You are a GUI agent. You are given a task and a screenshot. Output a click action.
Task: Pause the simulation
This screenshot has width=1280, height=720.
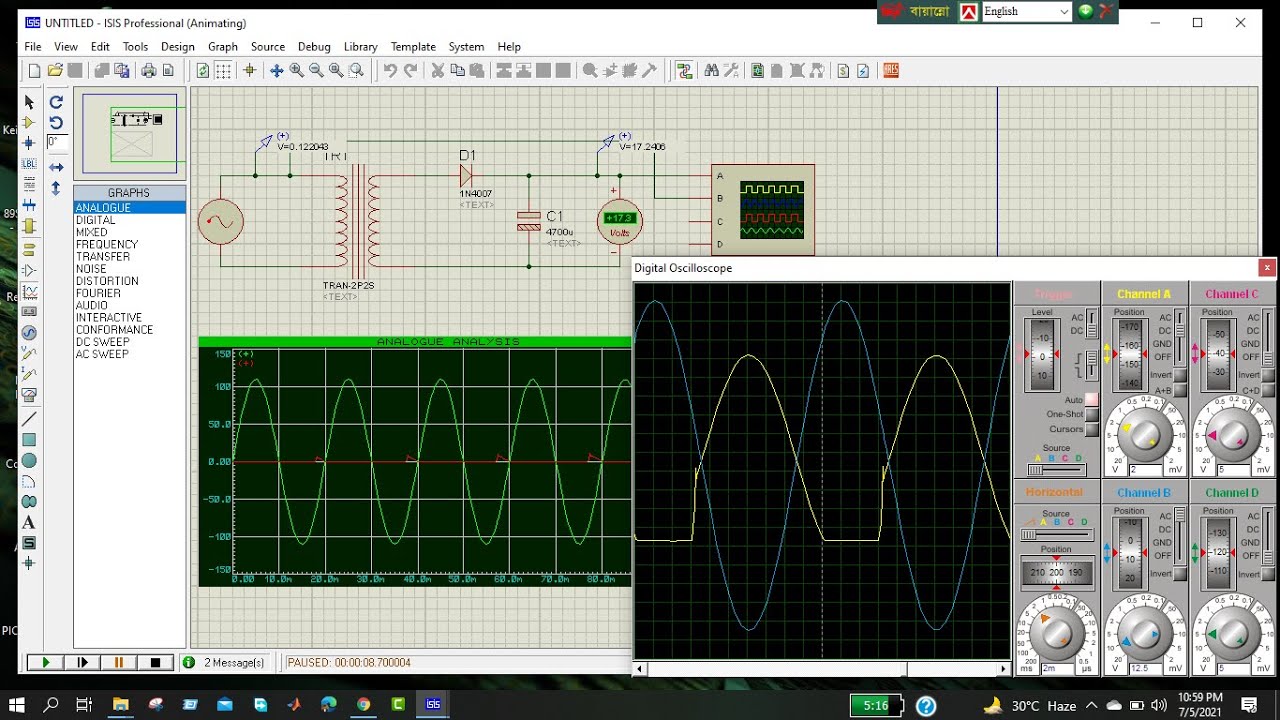[119, 662]
